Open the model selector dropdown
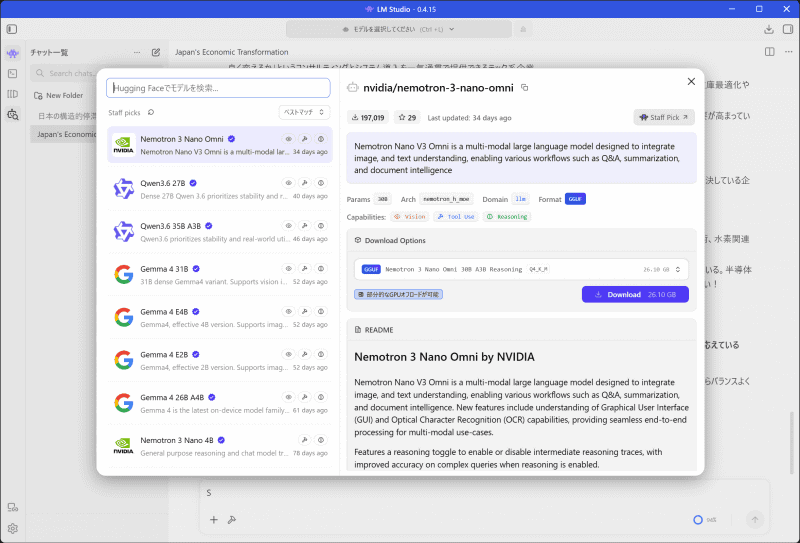The image size is (800, 543). pos(399,29)
